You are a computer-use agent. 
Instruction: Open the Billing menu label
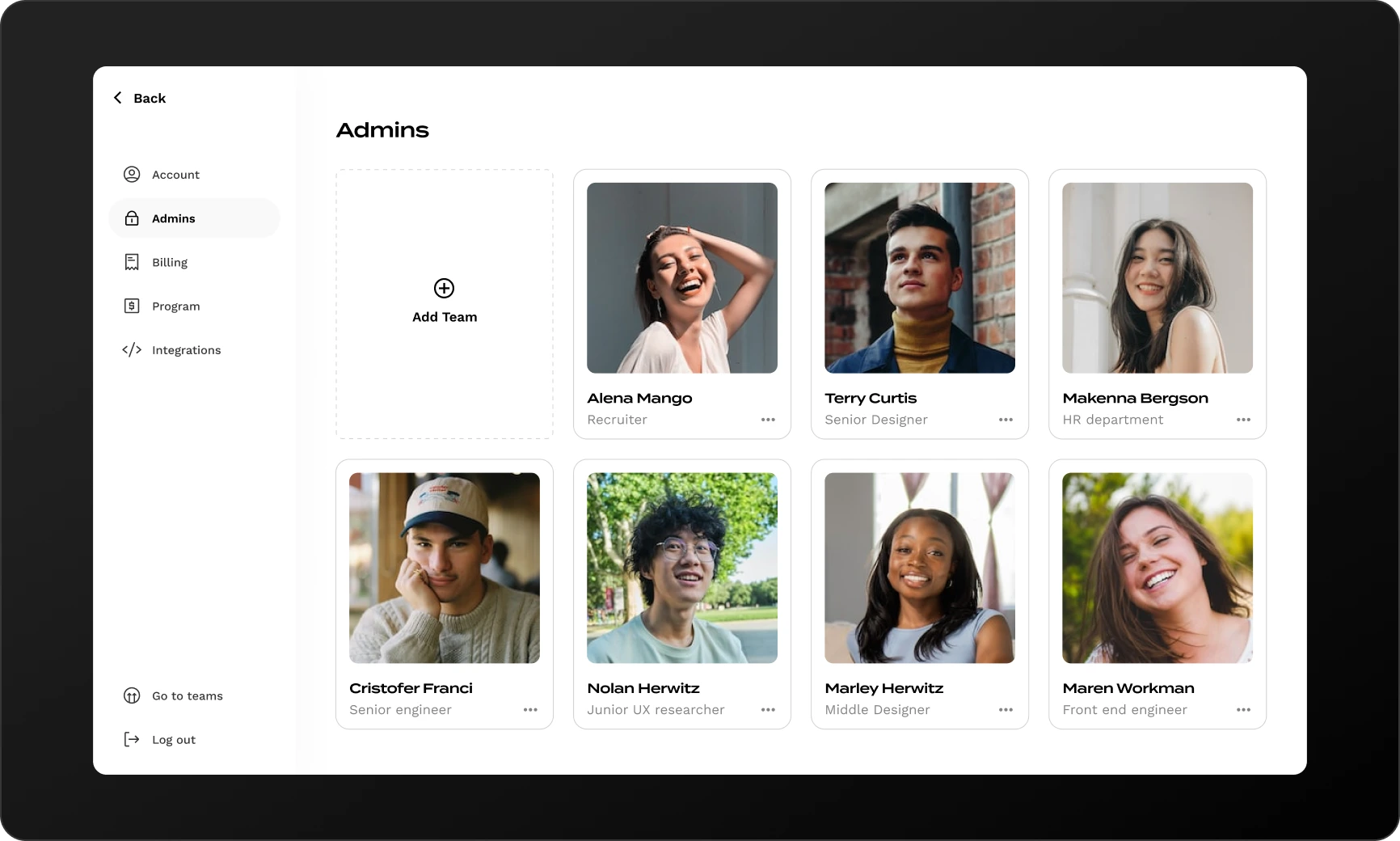pos(170,262)
